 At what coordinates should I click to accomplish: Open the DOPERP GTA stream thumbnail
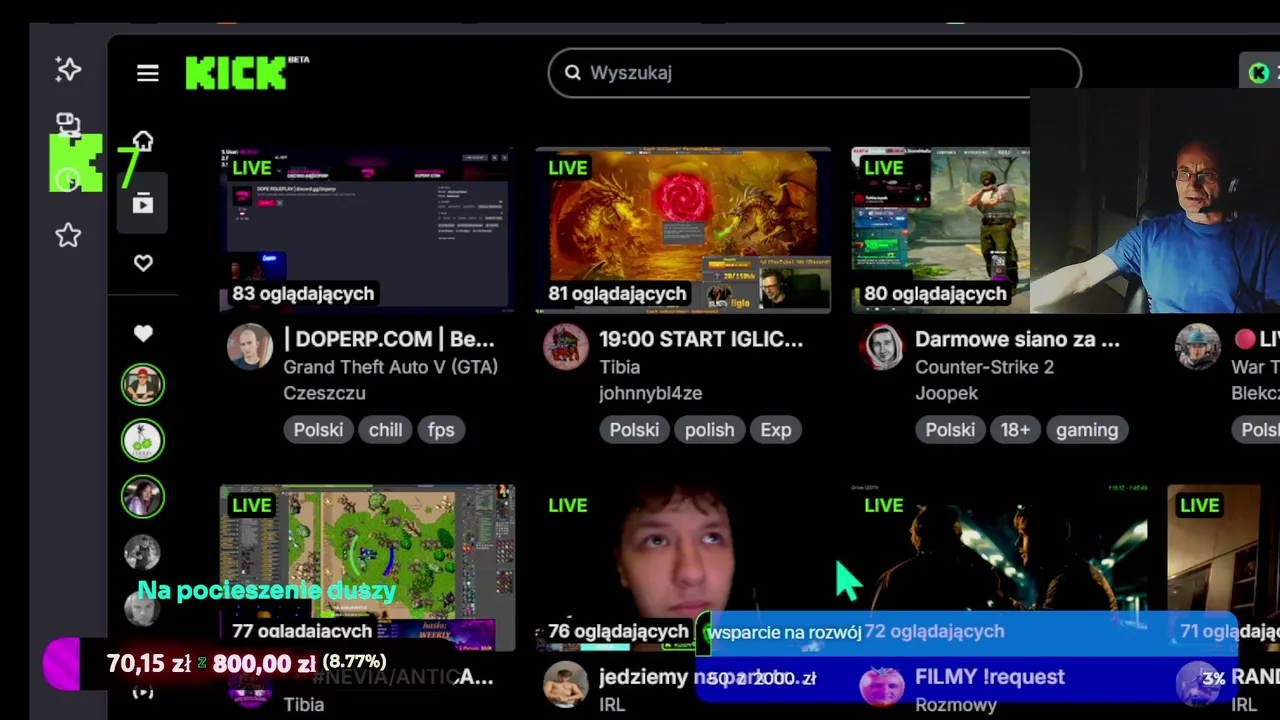367,231
